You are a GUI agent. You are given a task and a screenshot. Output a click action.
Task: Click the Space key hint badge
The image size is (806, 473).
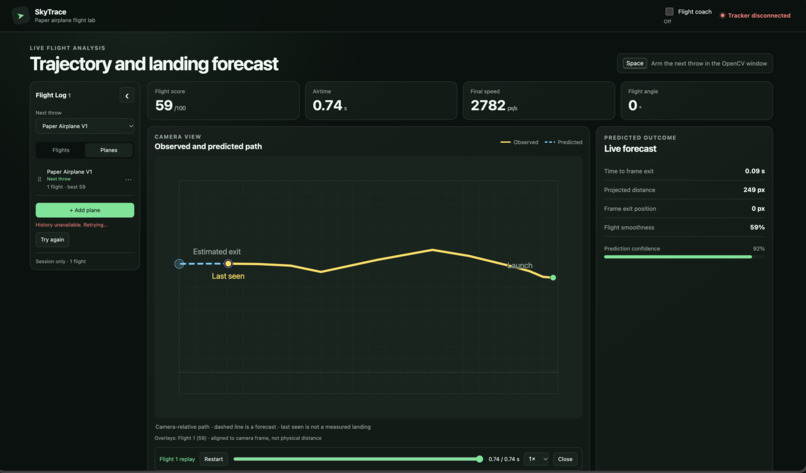point(634,63)
